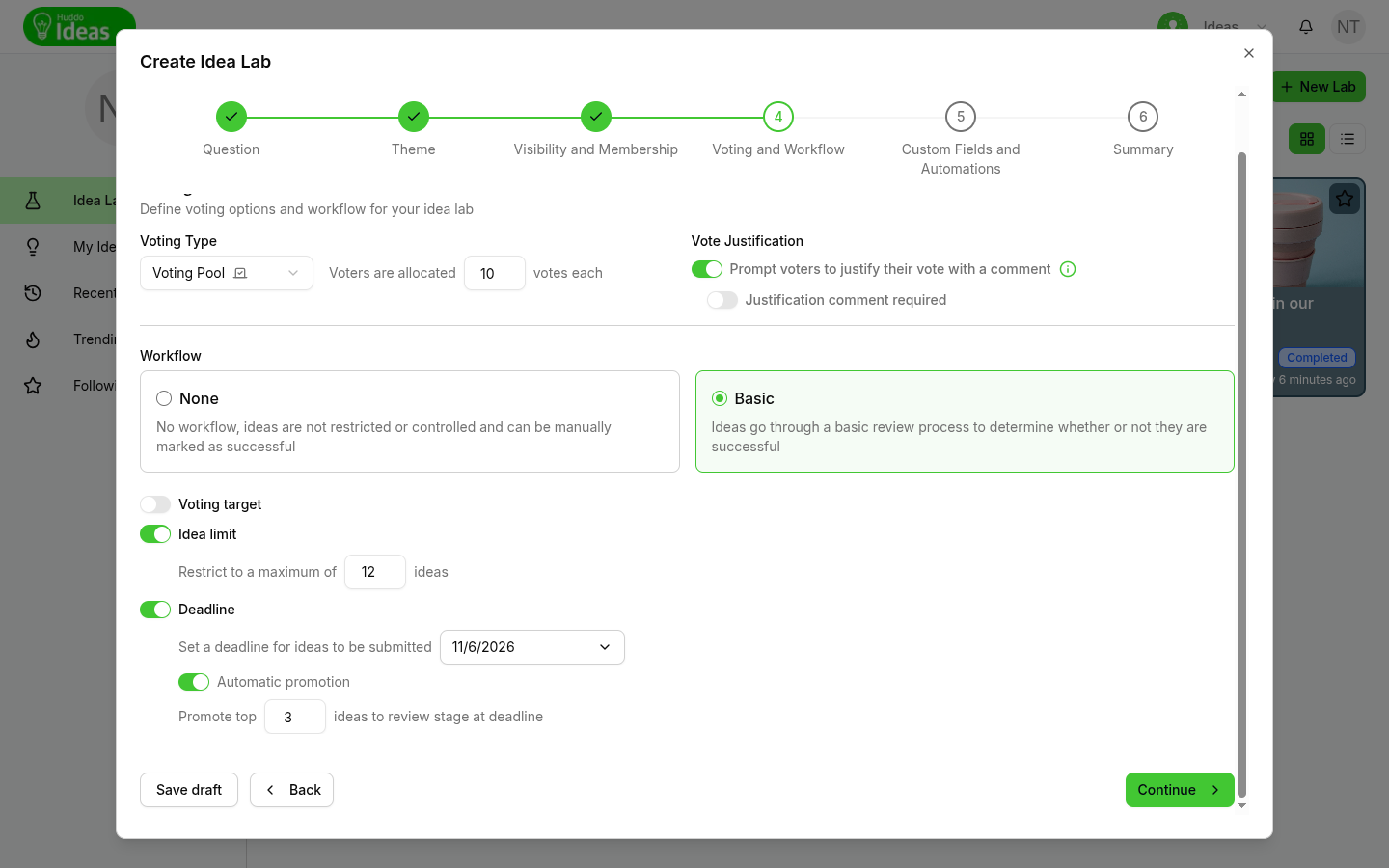Open the Voting Pool type dropdown
Image resolution: width=1389 pixels, height=868 pixels.
pos(227,273)
